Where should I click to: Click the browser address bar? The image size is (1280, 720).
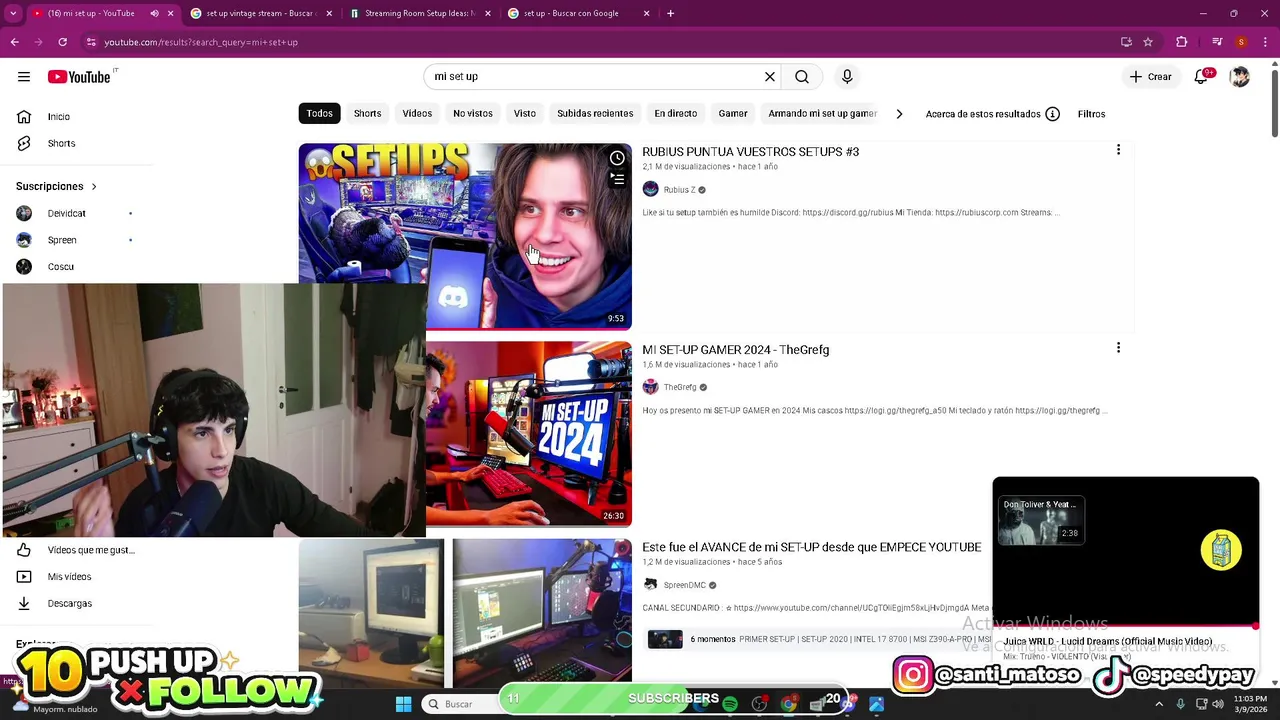600,42
